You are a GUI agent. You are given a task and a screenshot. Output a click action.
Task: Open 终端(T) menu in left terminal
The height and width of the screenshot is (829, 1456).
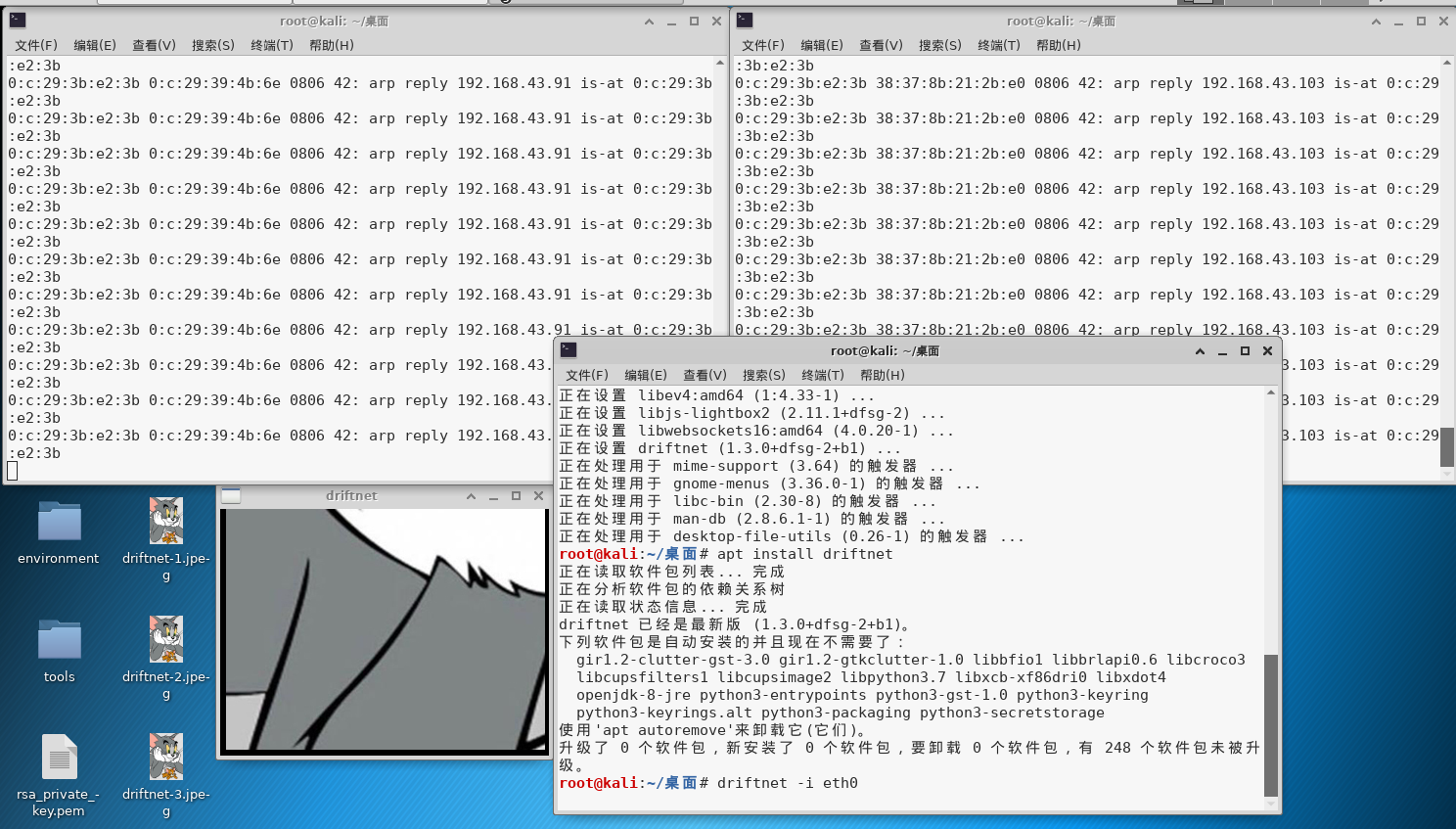click(x=272, y=45)
